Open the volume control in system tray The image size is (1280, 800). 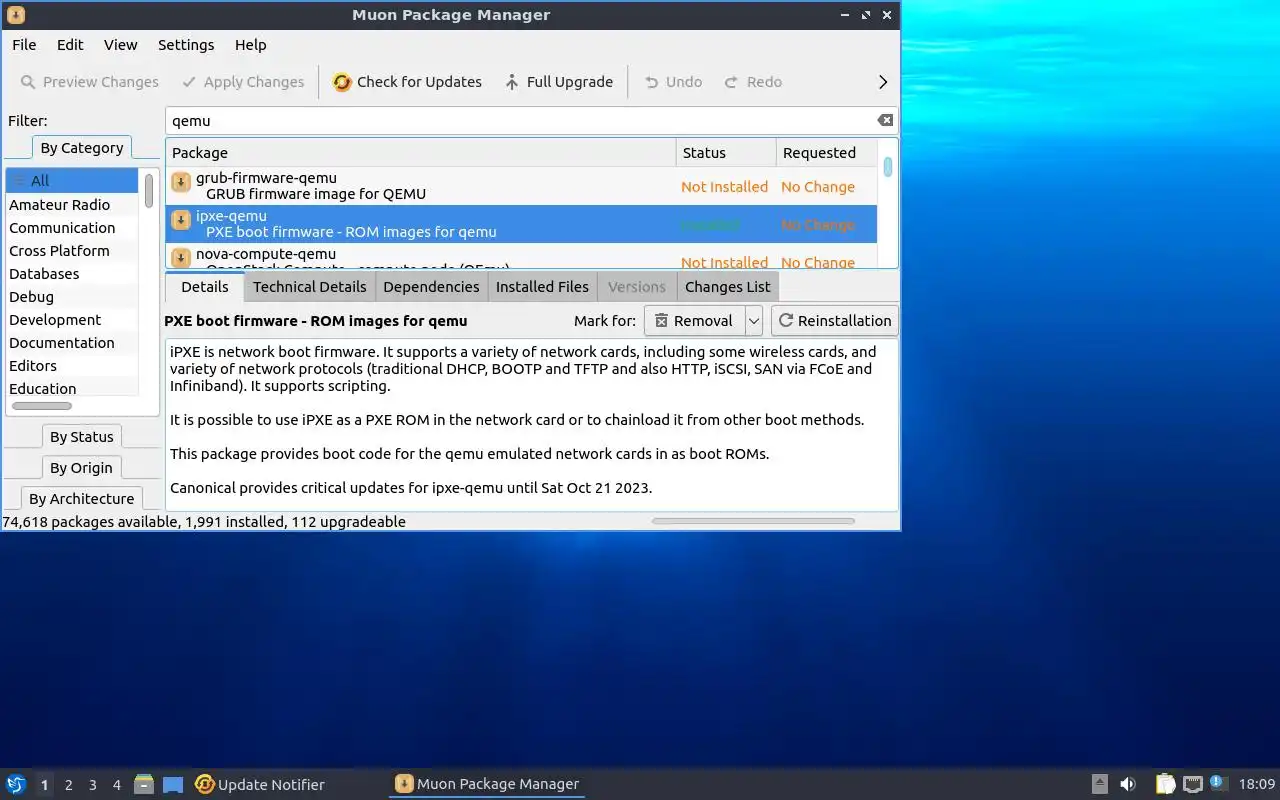click(1127, 784)
